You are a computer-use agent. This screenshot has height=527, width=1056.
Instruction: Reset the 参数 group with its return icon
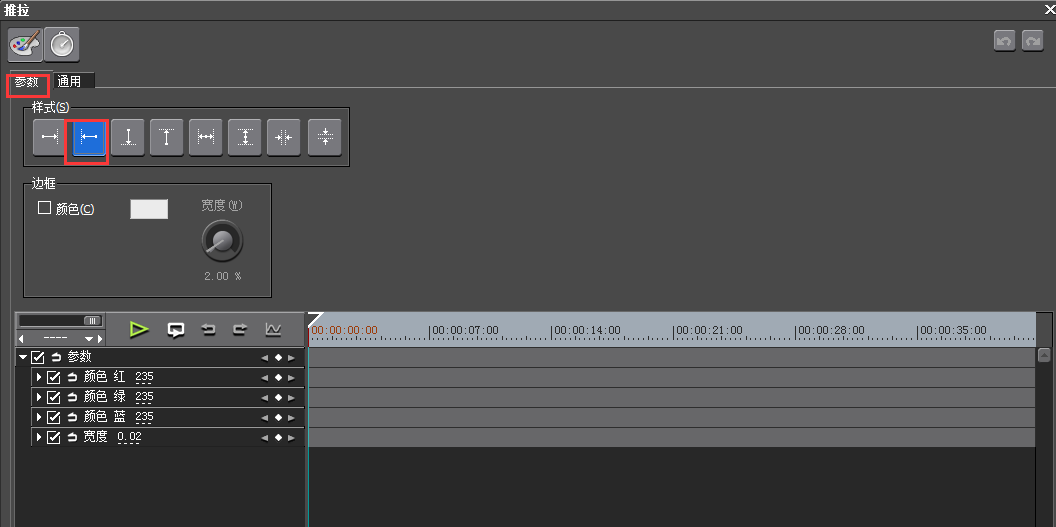pyautogui.click(x=57, y=357)
